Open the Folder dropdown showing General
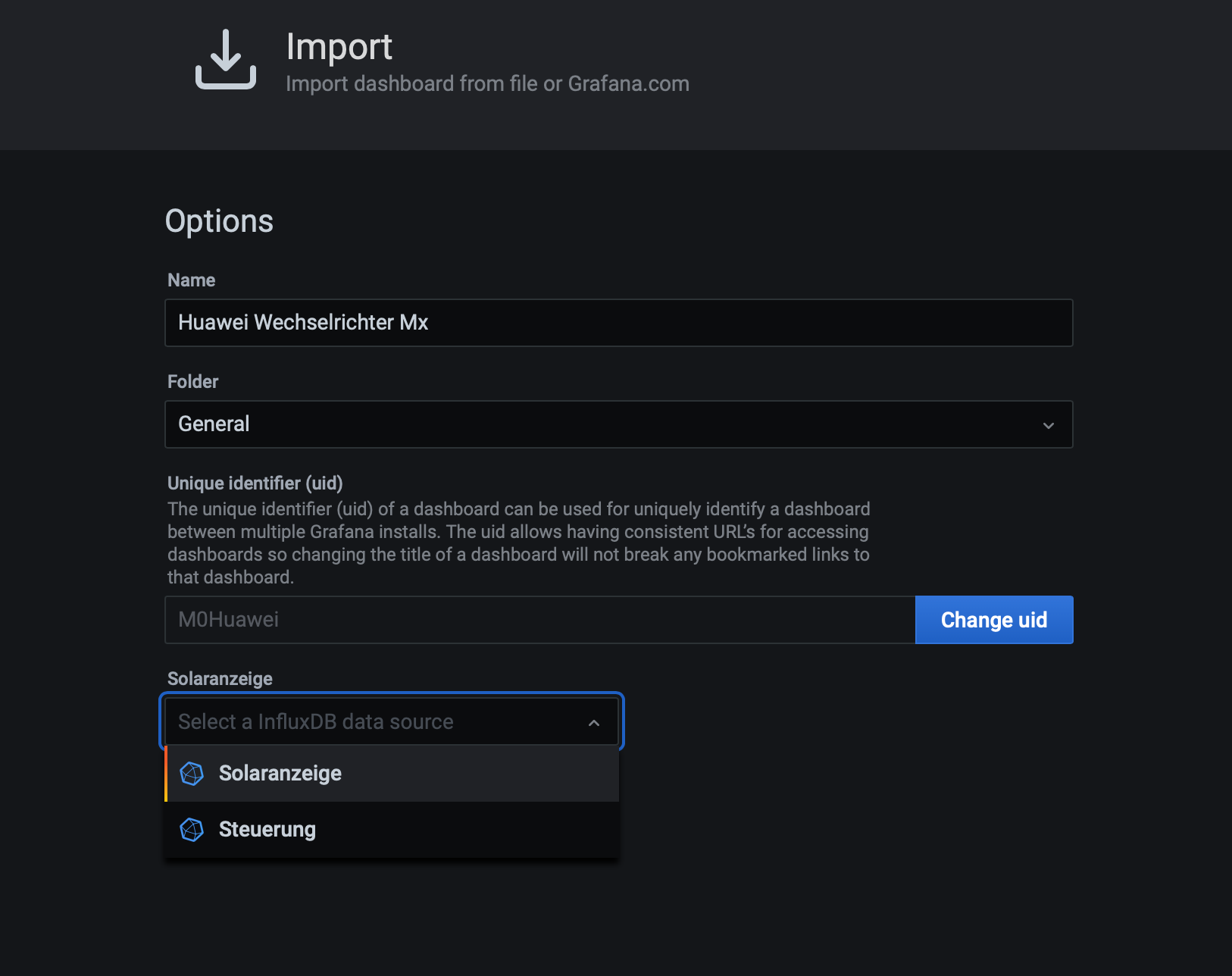 [x=606, y=424]
